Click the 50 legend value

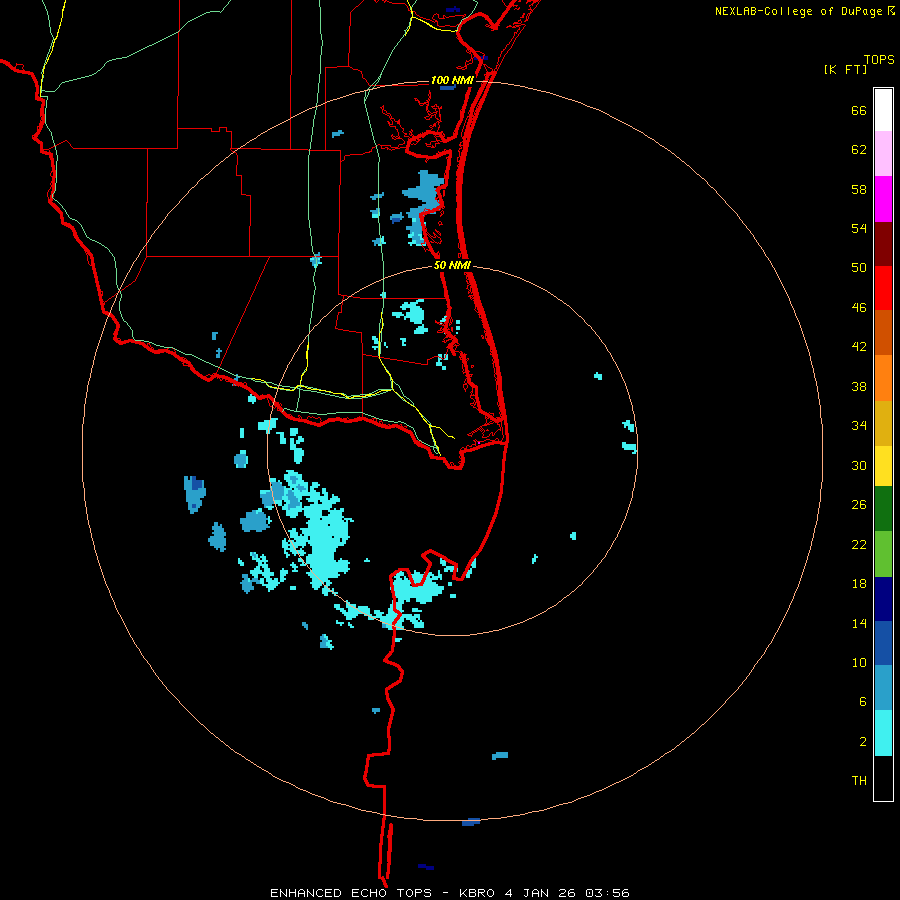coord(859,267)
